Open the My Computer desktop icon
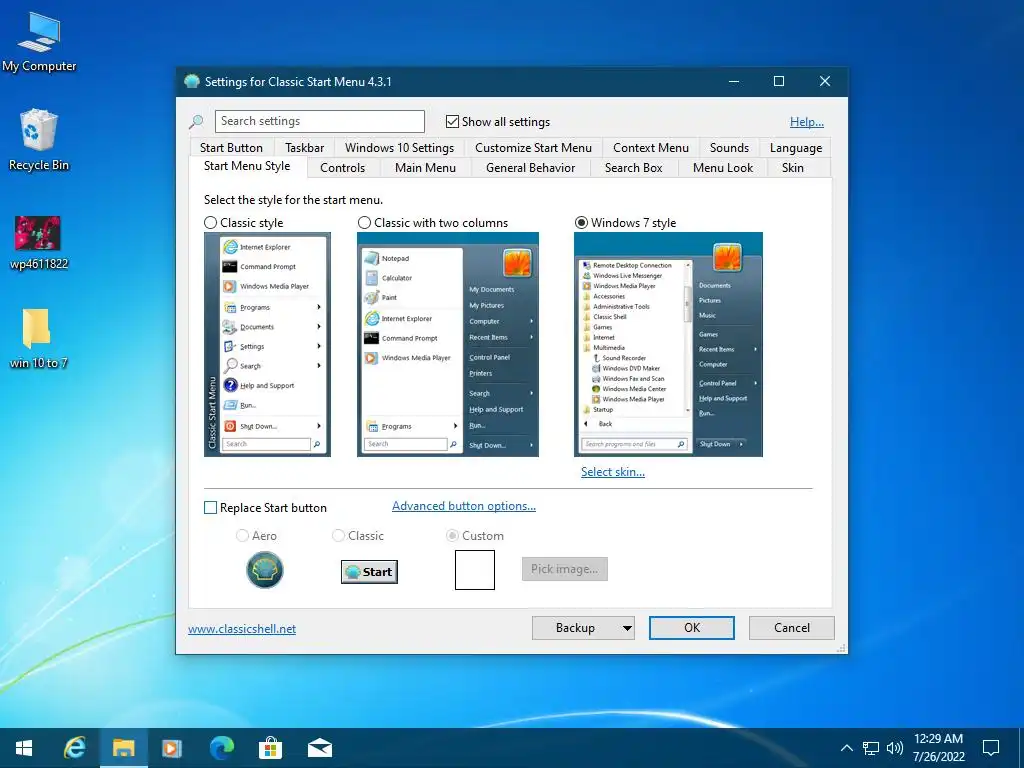Screen dimensions: 1024x768 pos(39,42)
